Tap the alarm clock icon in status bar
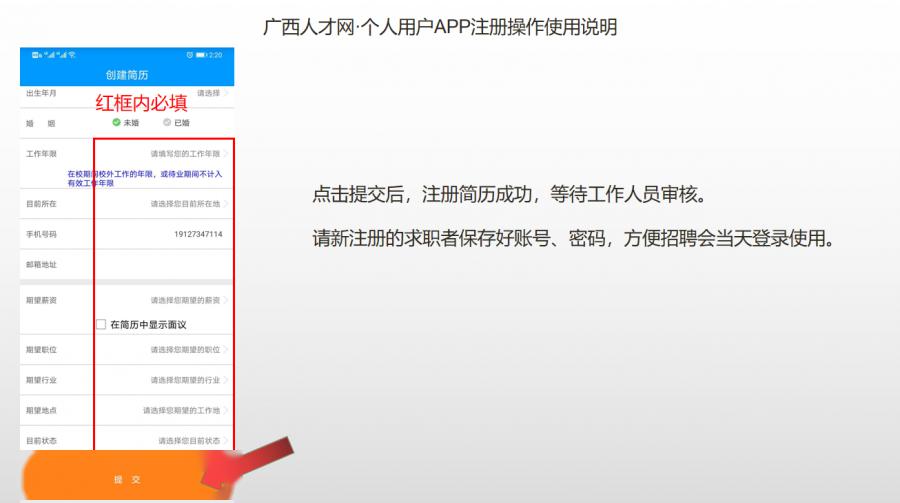The image size is (900, 503). (189, 55)
